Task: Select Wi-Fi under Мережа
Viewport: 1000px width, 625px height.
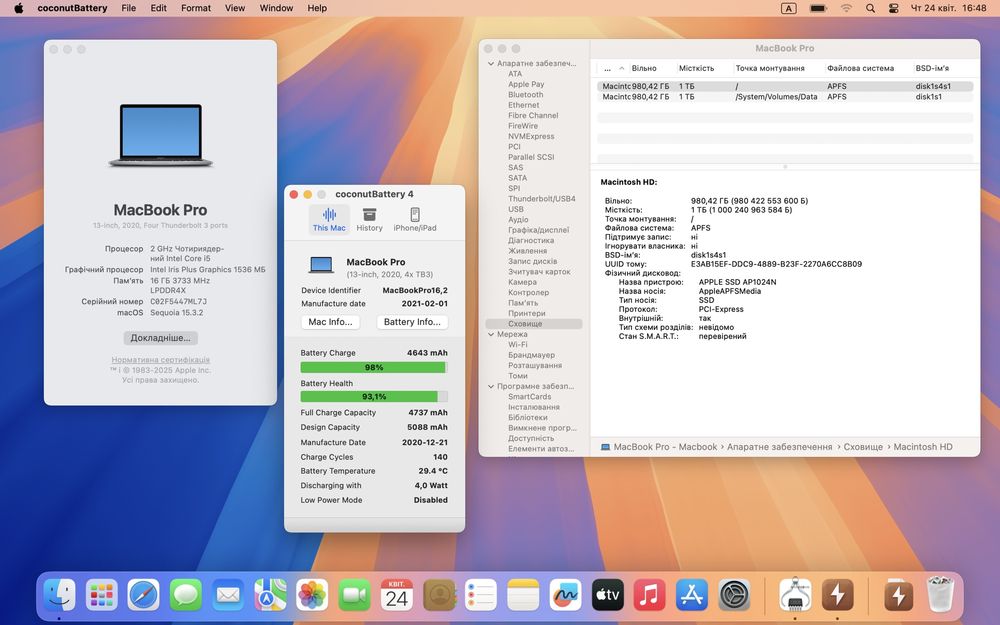Action: coord(518,344)
